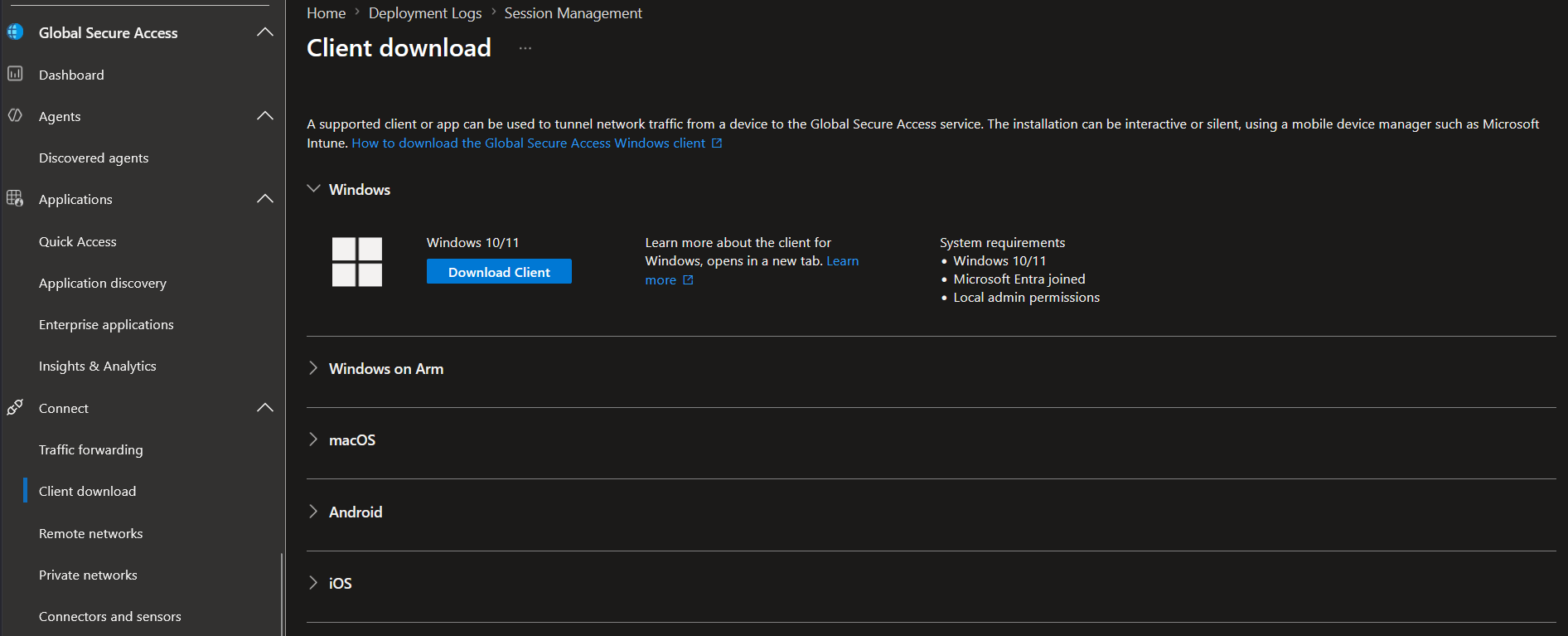The width and height of the screenshot is (1568, 636).
Task: Expand the macOS section
Action: click(313, 439)
